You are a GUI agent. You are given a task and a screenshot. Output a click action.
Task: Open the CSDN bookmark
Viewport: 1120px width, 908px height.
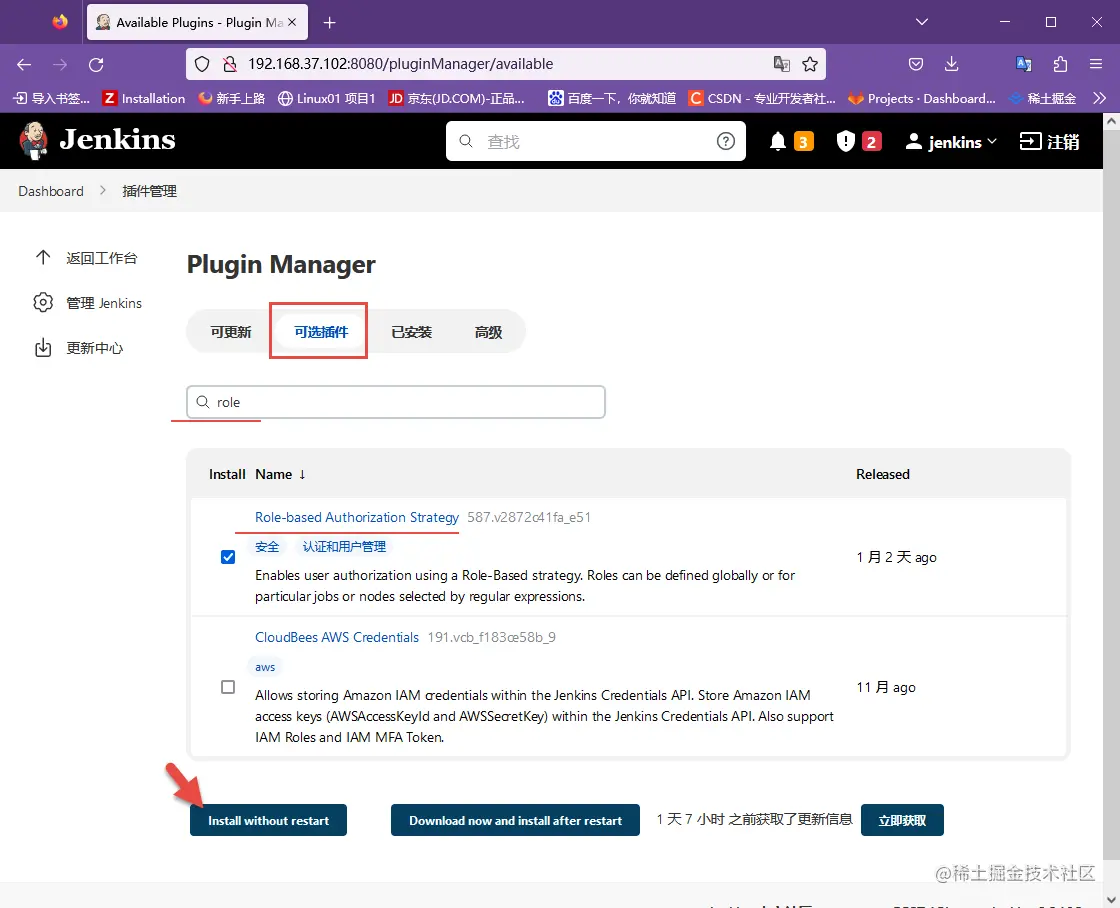(x=761, y=99)
